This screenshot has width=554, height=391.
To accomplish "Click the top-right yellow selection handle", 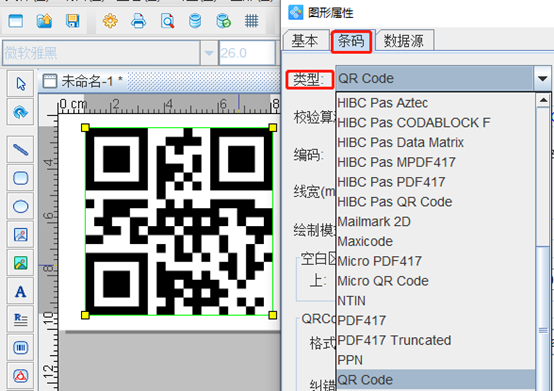I will point(272,128).
